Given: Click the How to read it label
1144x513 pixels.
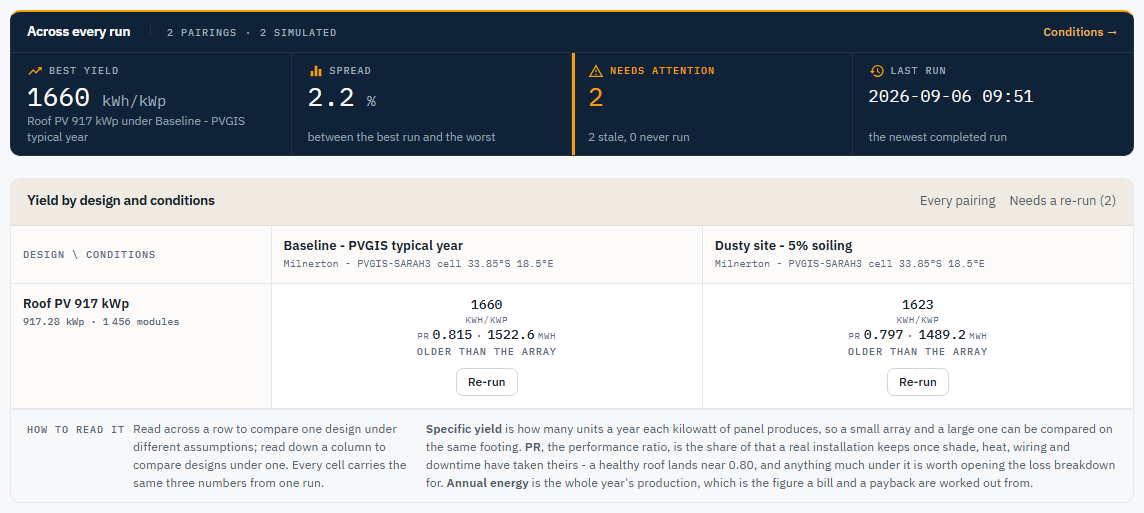Looking at the screenshot, I should pyautogui.click(x=76, y=430).
